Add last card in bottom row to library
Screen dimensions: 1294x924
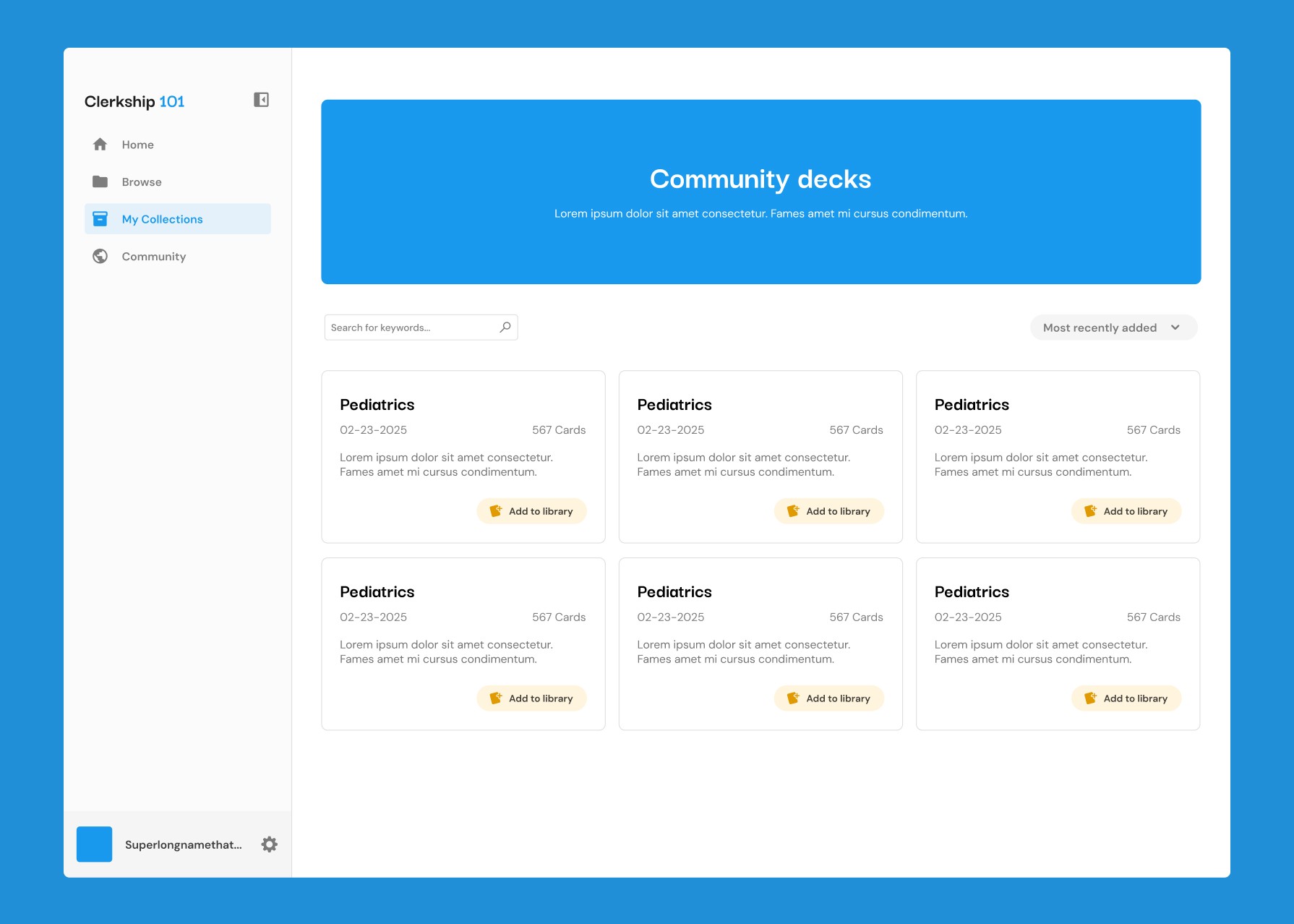[1126, 698]
